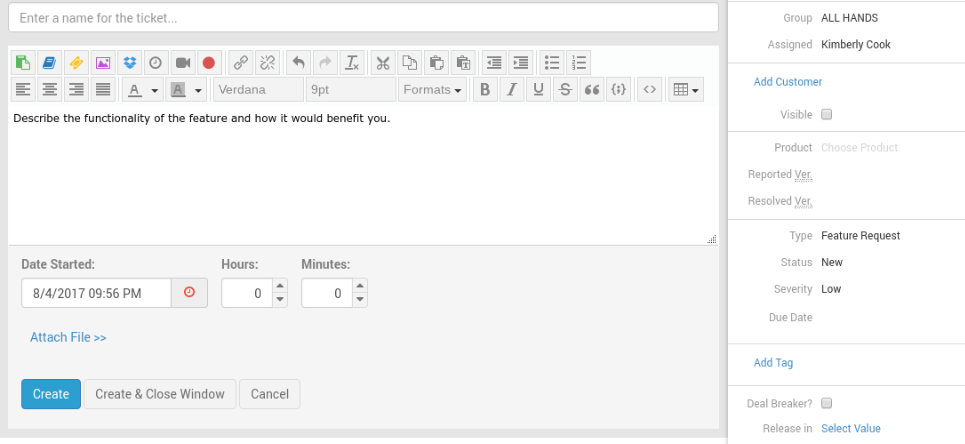Undo the last edit
The height and width of the screenshot is (444, 965).
point(298,63)
